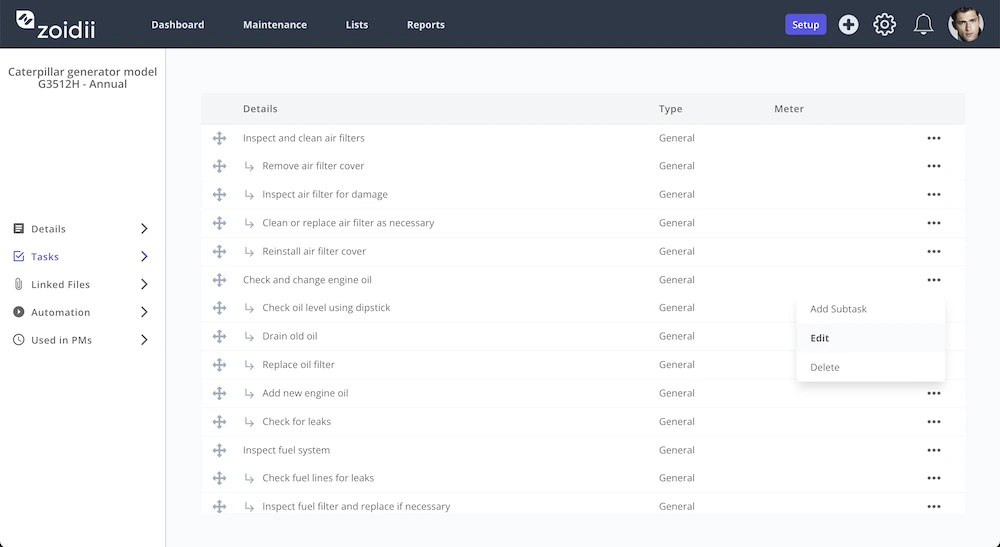Click move handle beside Inspect and clean air filters
The width and height of the screenshot is (1000, 547).
pos(219,138)
